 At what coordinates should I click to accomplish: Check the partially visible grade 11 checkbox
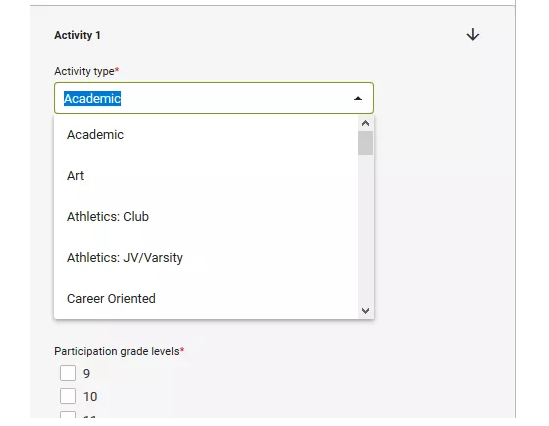click(x=68, y=415)
